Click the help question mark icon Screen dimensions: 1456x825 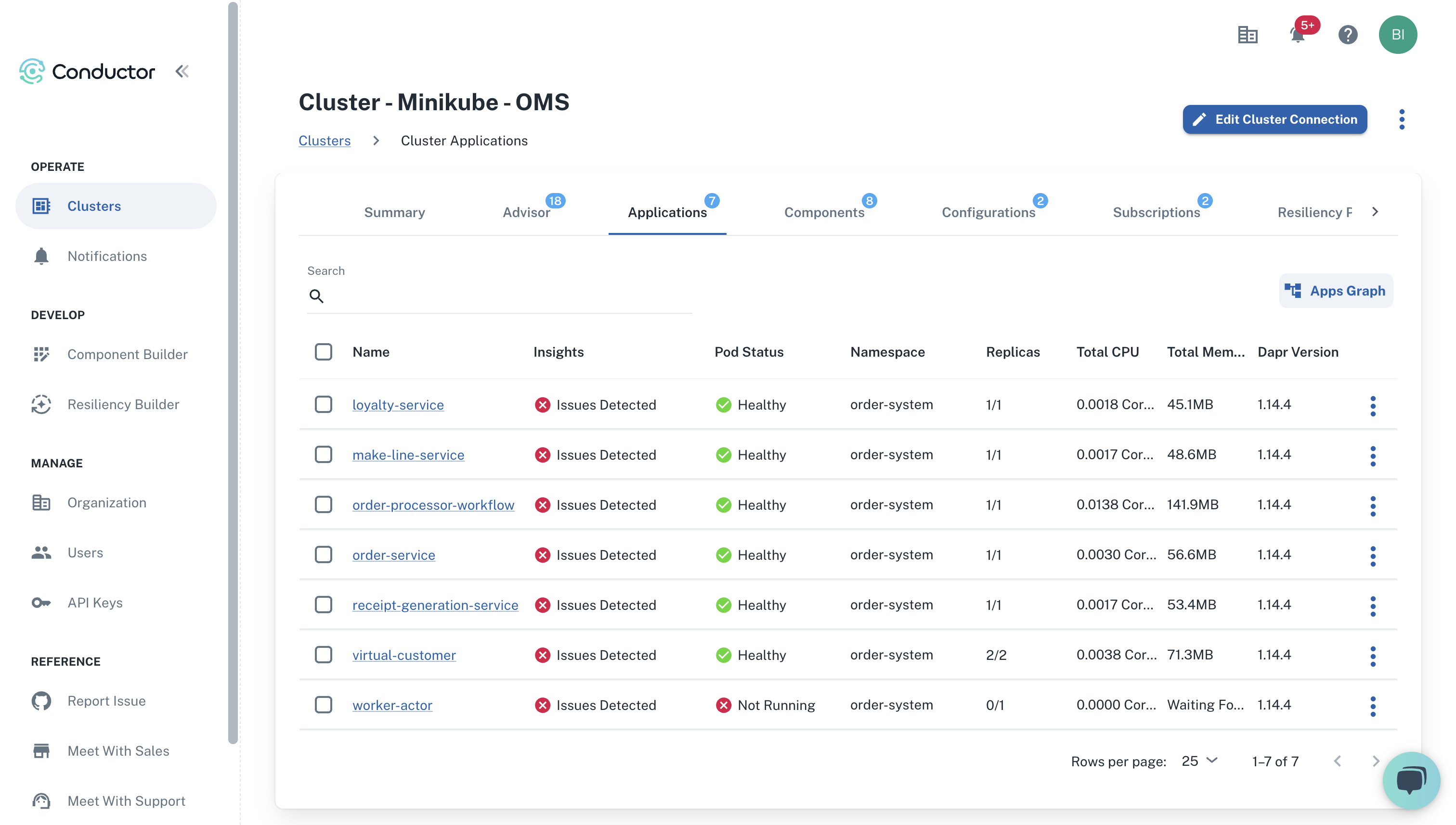pos(1349,35)
